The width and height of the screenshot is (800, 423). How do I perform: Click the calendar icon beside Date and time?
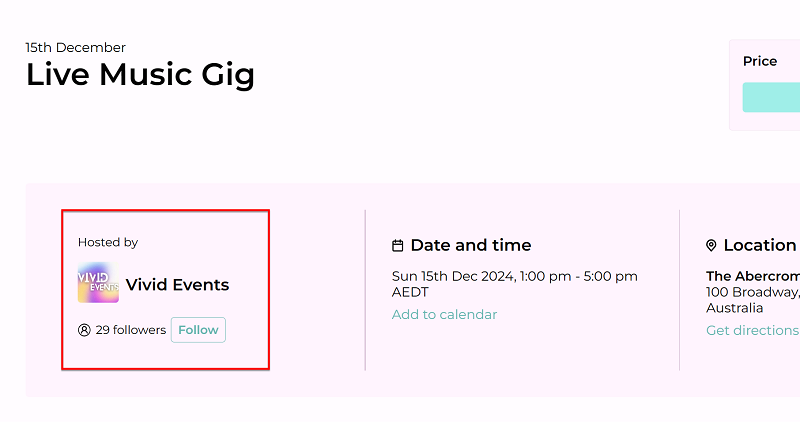(397, 246)
